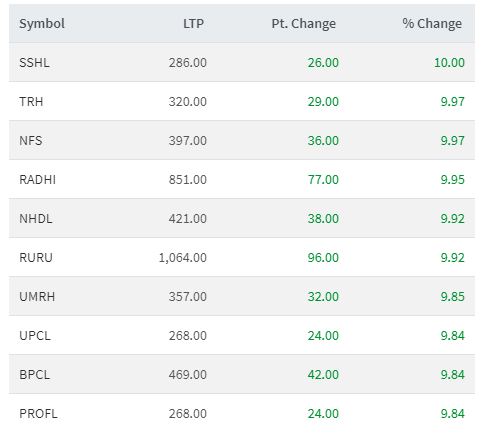Click the Symbol column header
This screenshot has width=480, height=428.
point(42,24)
